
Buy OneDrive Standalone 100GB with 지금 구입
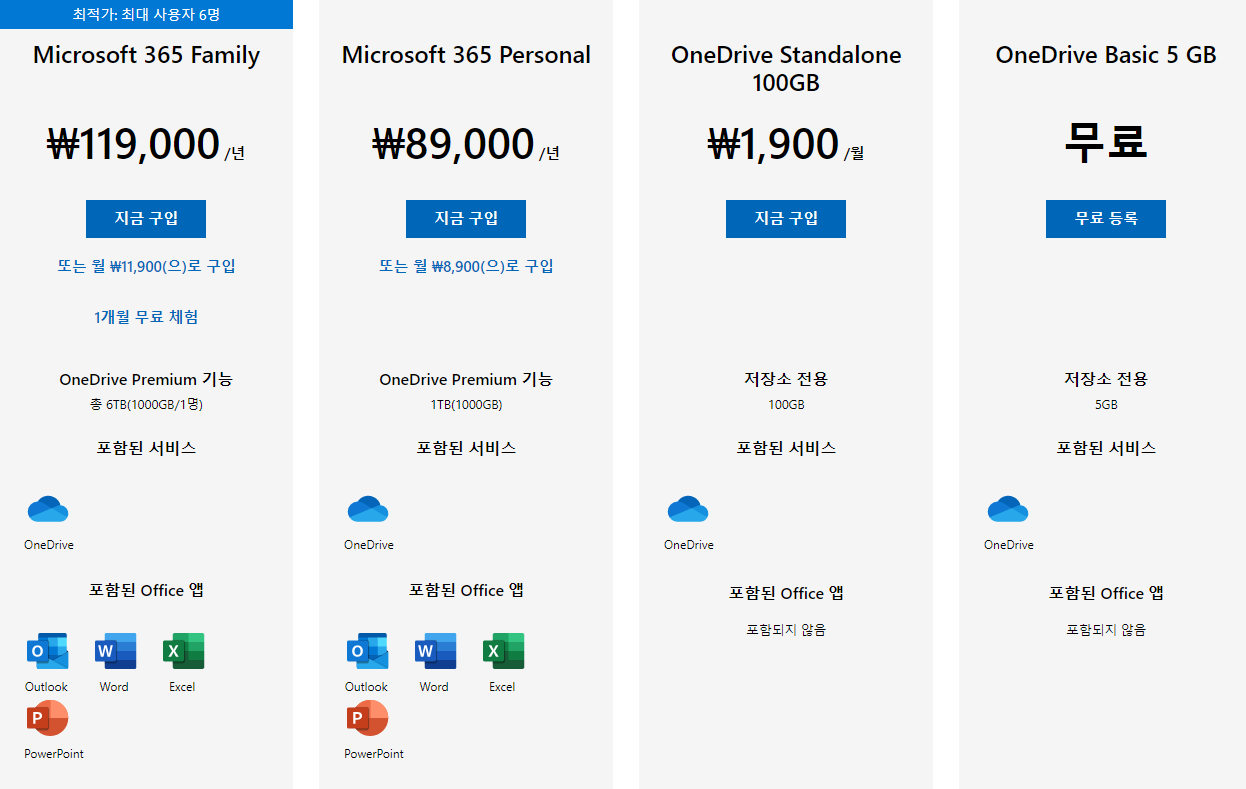(x=786, y=219)
